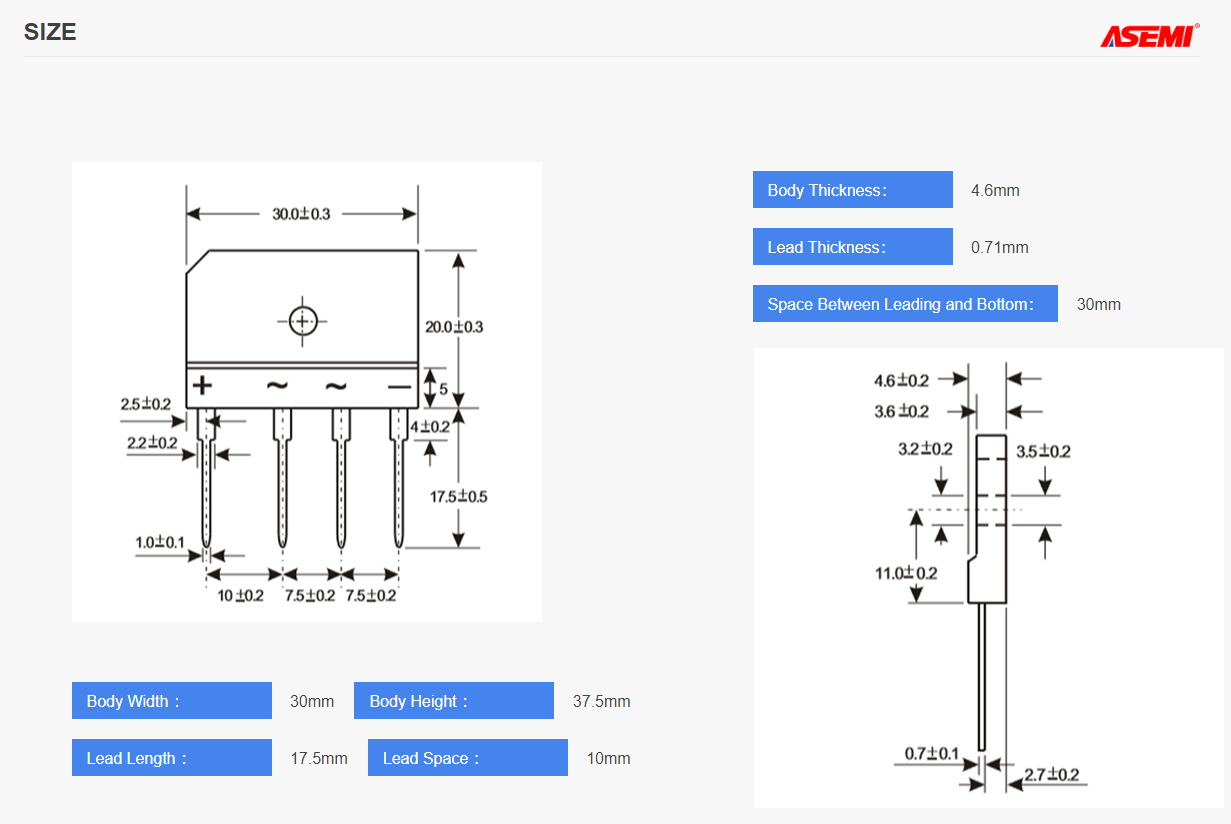Select Space Between Leading and Bottom label
Viewport: 1231px width, 824px height.
pos(905,304)
